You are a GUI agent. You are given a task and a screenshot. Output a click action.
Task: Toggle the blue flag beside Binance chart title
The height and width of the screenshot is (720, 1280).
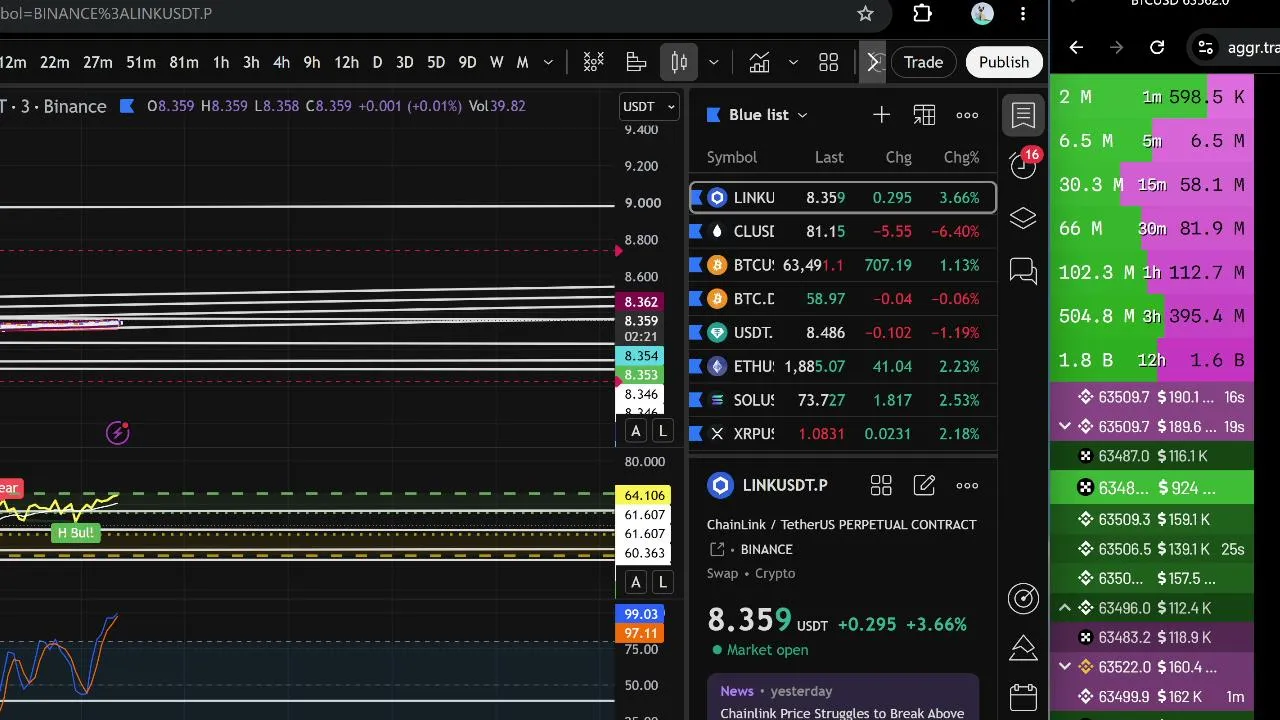click(x=127, y=106)
